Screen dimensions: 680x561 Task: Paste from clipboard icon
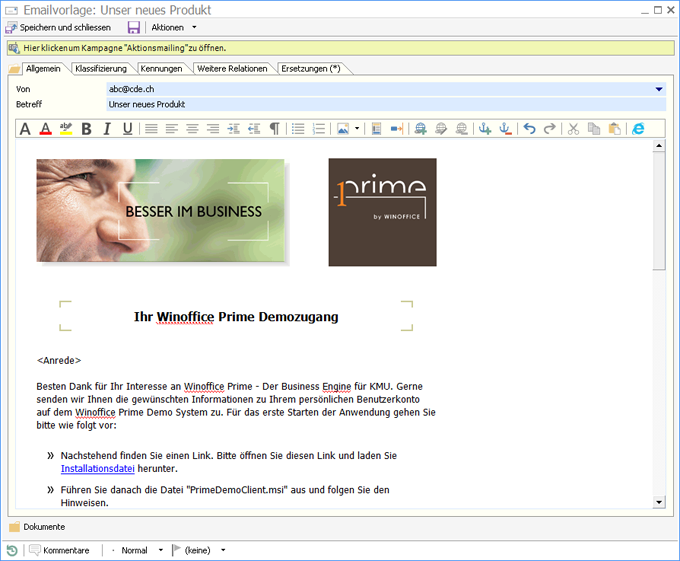[614, 129]
